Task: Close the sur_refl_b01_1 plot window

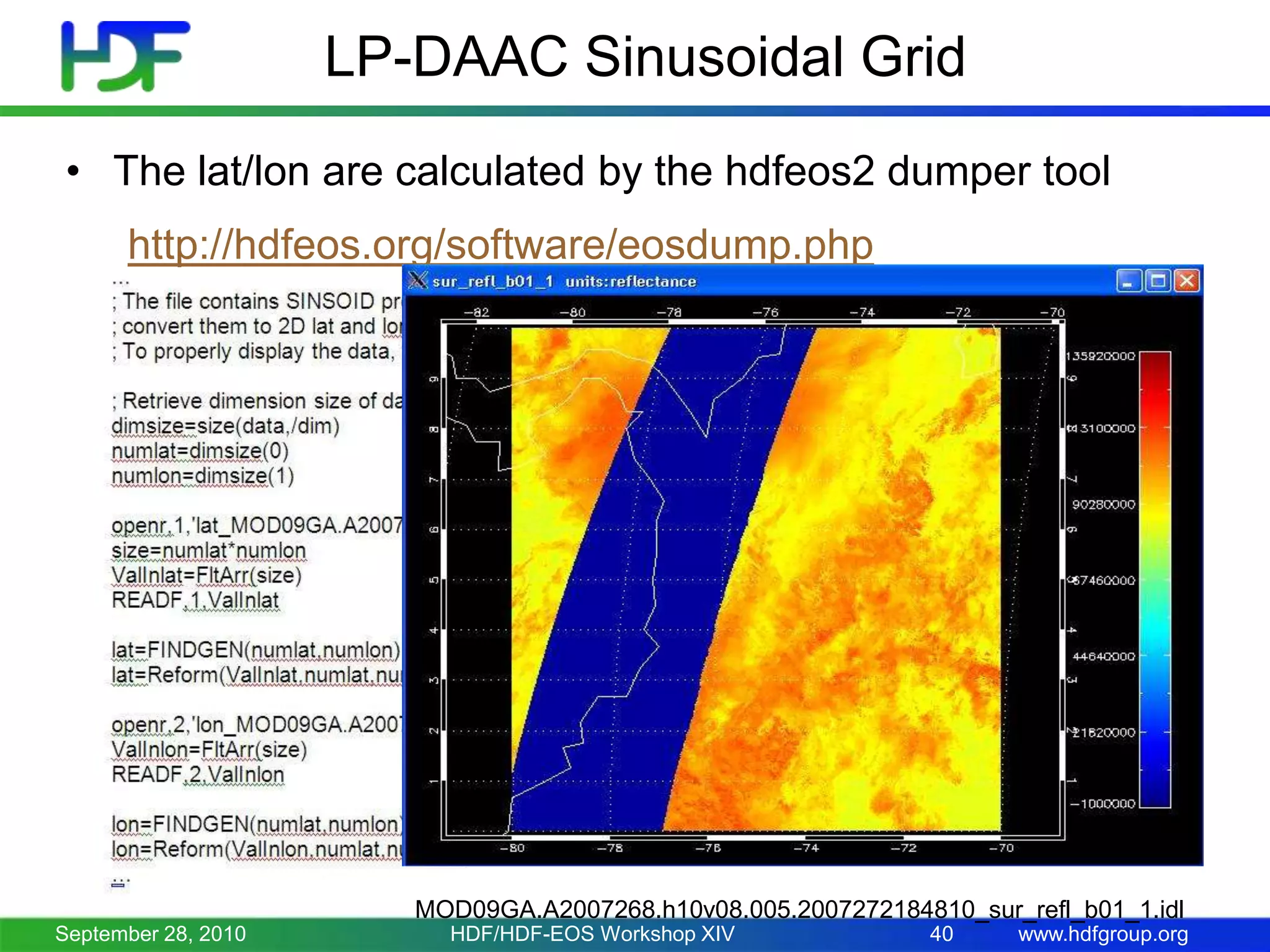Action: (1187, 281)
